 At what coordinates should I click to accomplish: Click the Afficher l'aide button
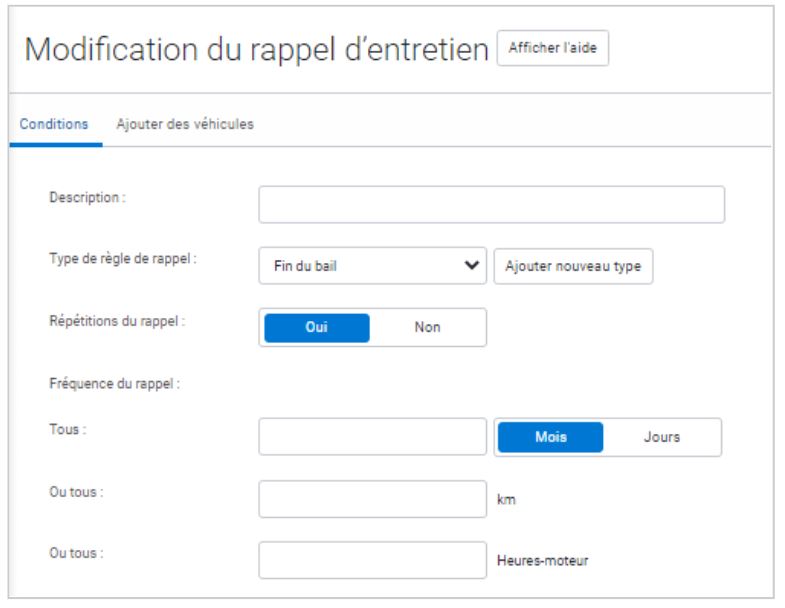pos(552,50)
